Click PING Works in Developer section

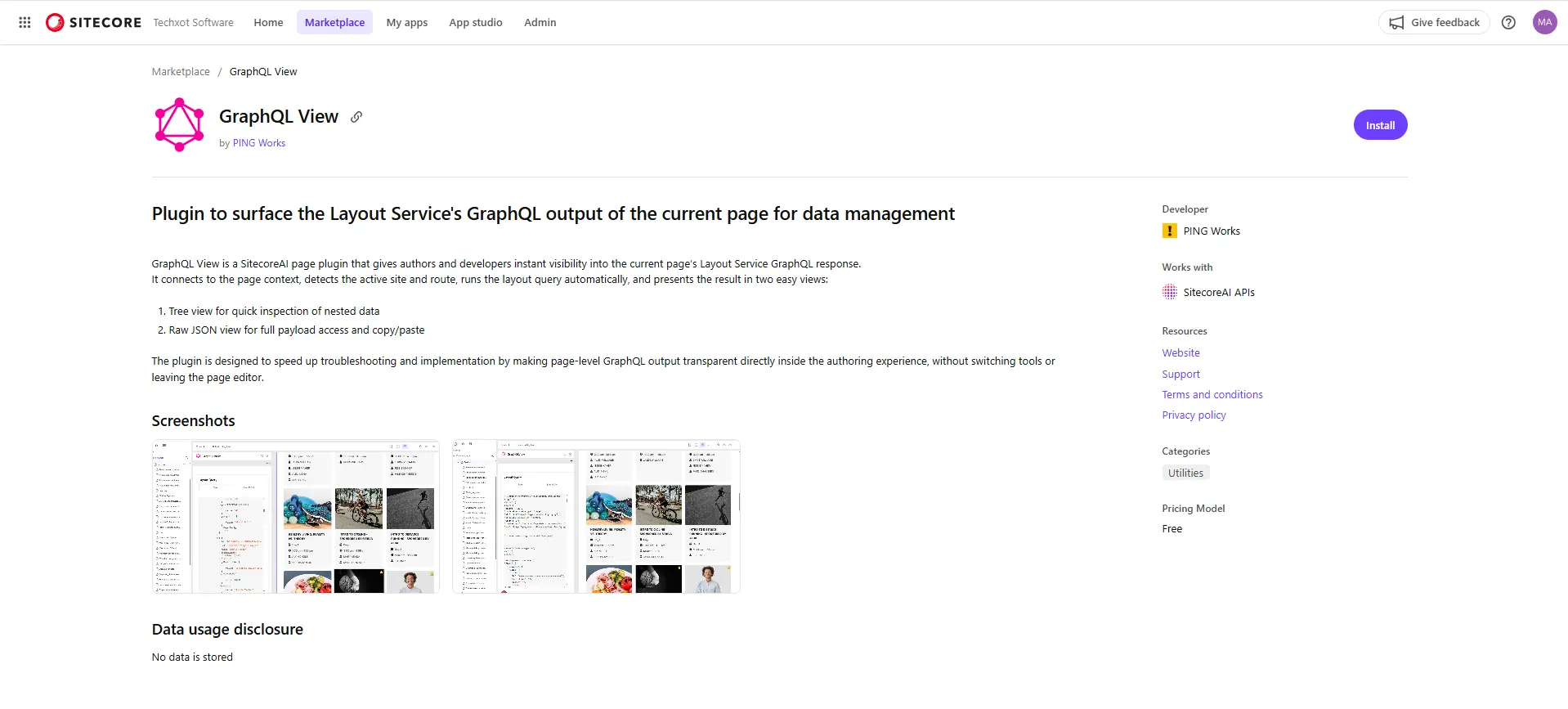[x=1212, y=231]
